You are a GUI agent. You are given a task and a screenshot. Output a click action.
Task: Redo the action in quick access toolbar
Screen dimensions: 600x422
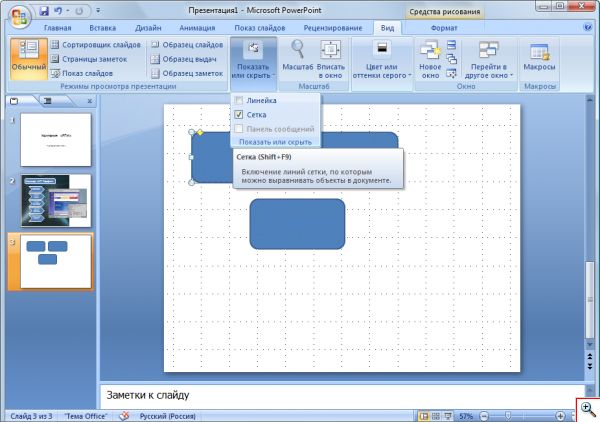point(79,11)
